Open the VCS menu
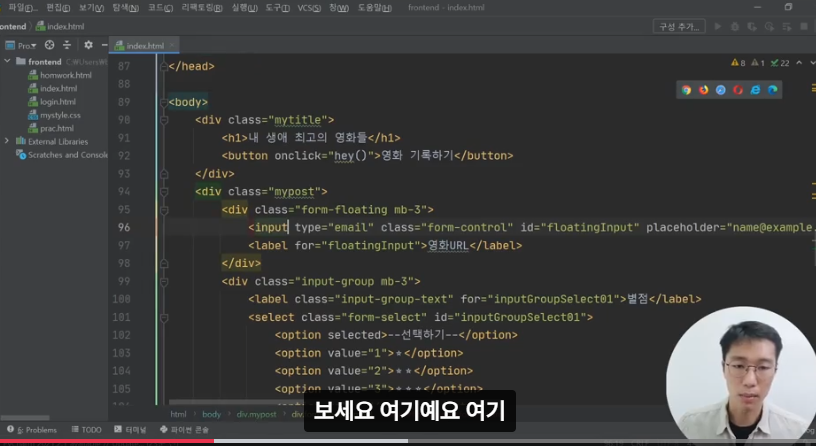 (309, 8)
